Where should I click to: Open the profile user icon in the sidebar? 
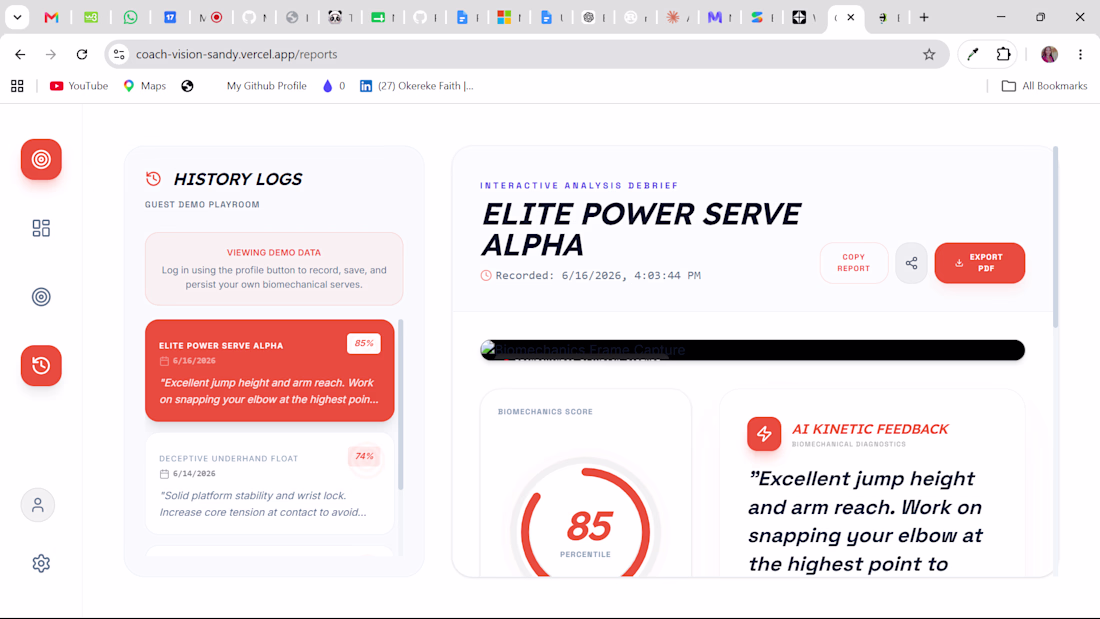pos(38,505)
